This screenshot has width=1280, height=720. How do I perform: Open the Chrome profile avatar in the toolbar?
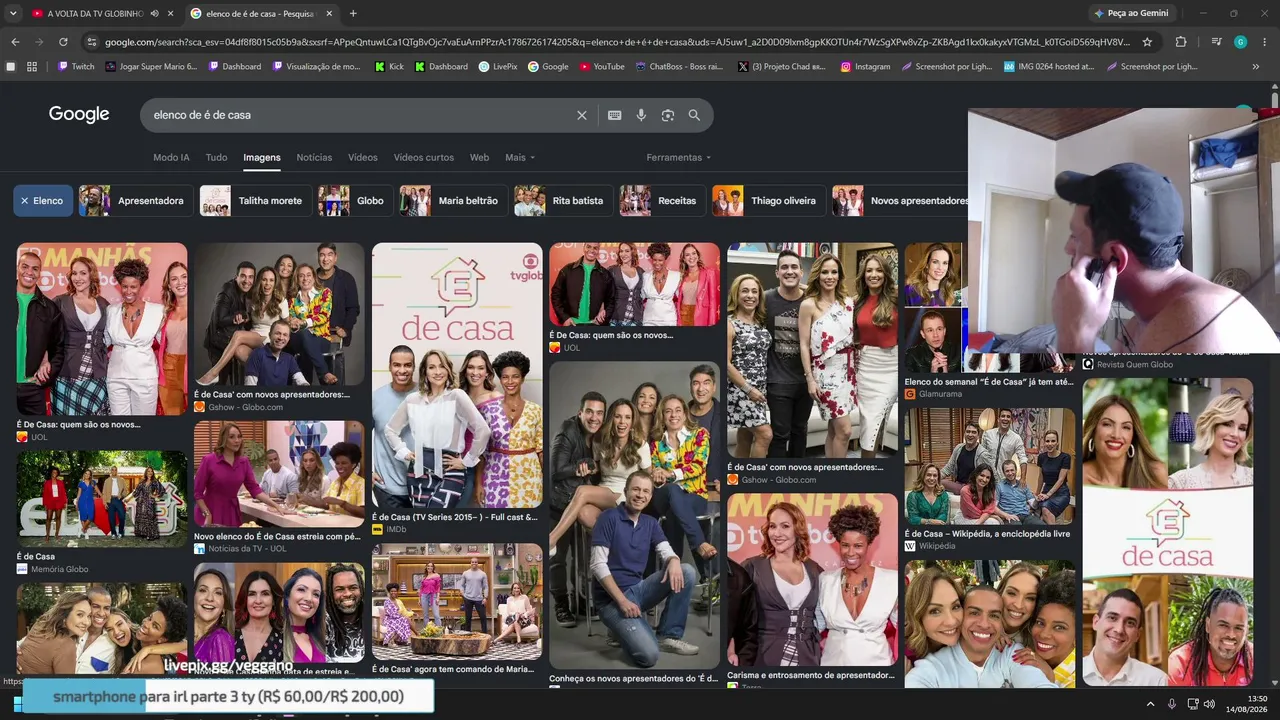tap(1240, 42)
